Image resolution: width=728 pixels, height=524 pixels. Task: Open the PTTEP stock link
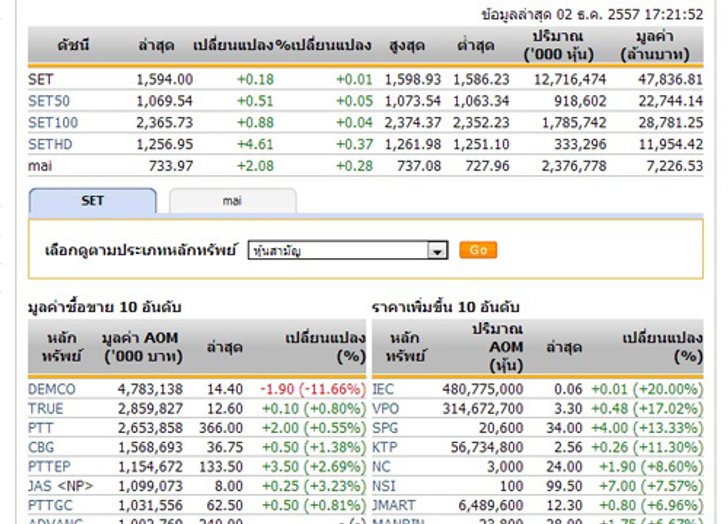point(50,466)
